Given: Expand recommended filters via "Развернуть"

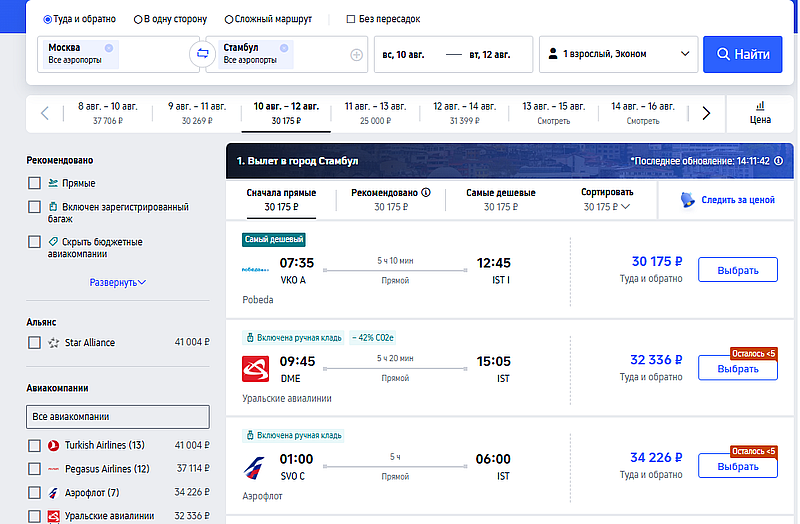Looking at the screenshot, I should click(x=117, y=282).
